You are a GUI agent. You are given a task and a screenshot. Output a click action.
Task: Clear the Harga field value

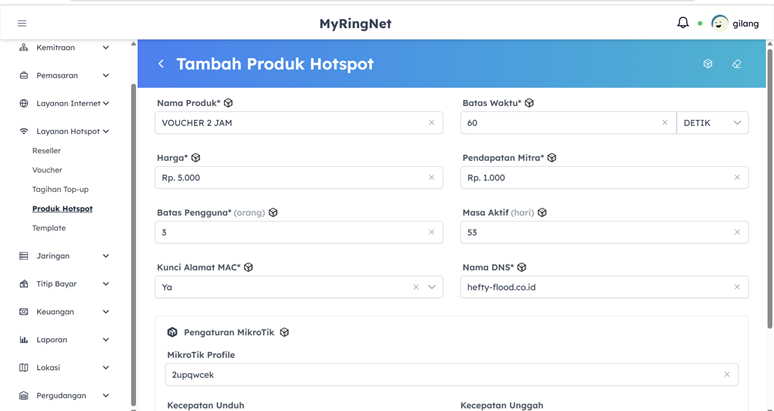coord(432,178)
